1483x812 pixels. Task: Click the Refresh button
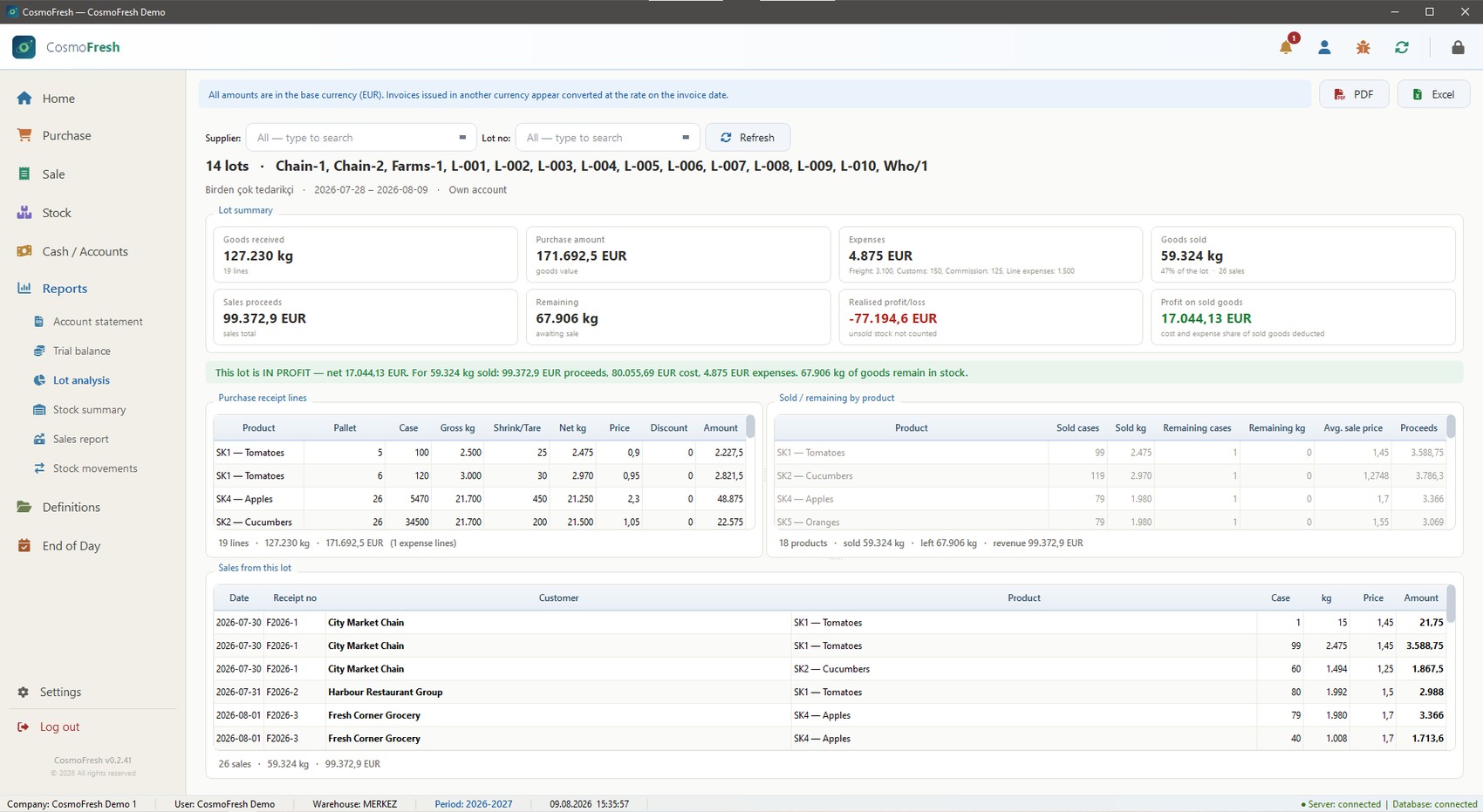click(x=748, y=138)
